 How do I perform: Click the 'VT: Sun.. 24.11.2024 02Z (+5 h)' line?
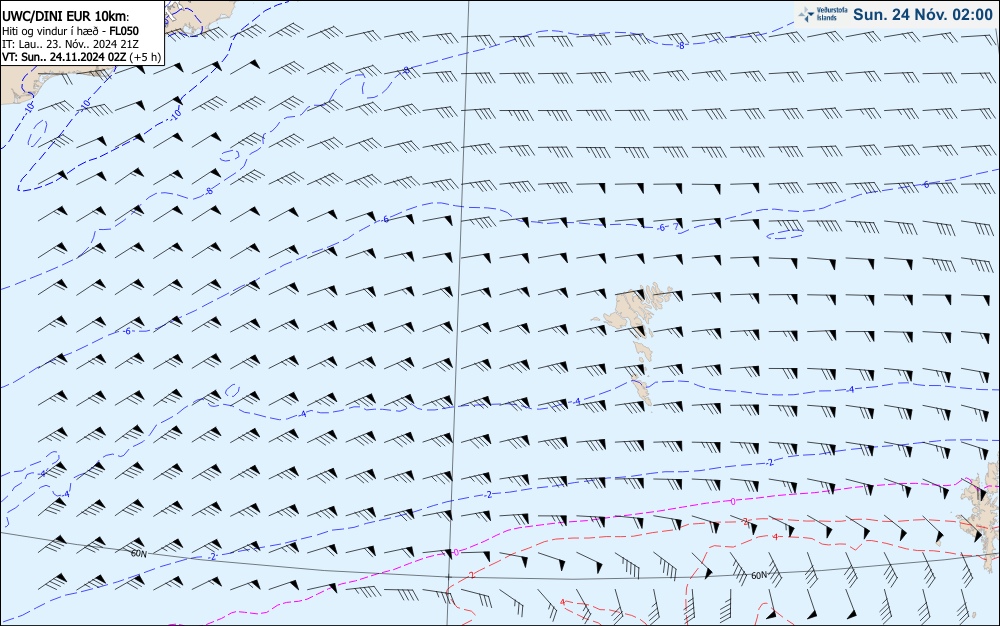tap(82, 57)
